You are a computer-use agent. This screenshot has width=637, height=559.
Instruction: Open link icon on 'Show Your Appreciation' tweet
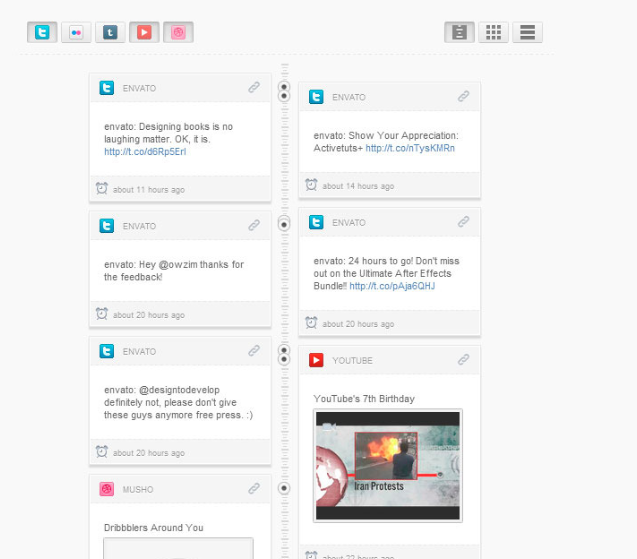[x=464, y=96]
